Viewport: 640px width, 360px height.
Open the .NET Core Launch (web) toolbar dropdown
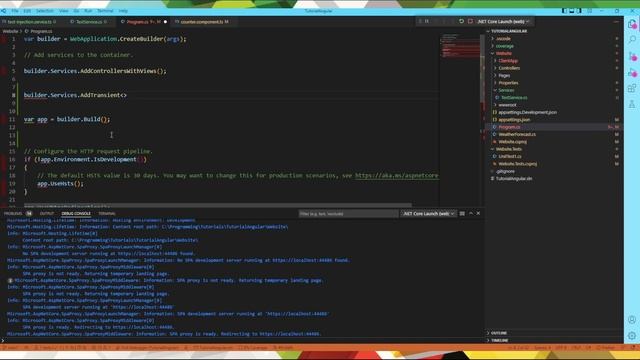coord(504,21)
